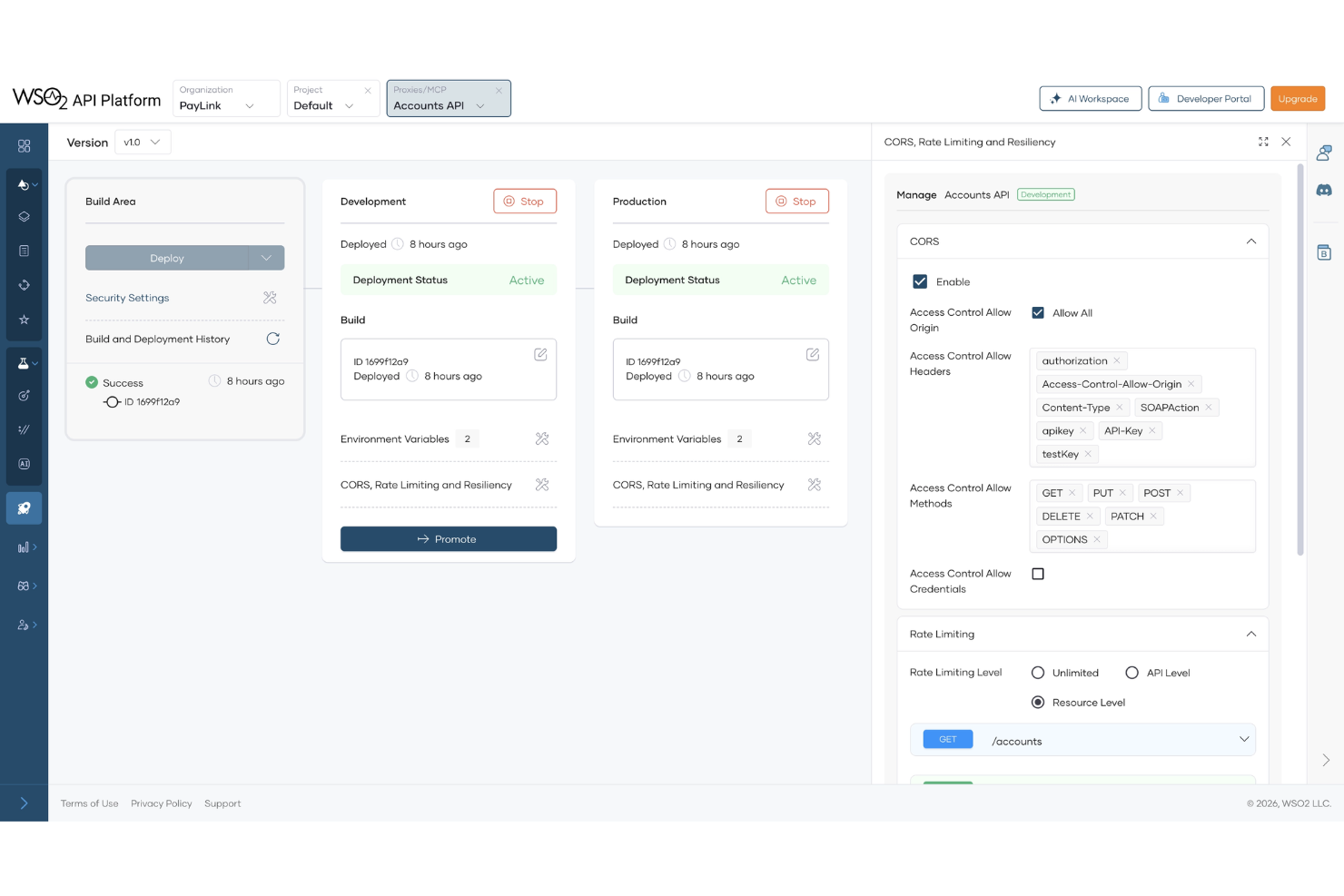The image size is (1344, 896).
Task: Select the Success build entry ID 1699f12a9
Action: coord(185,391)
